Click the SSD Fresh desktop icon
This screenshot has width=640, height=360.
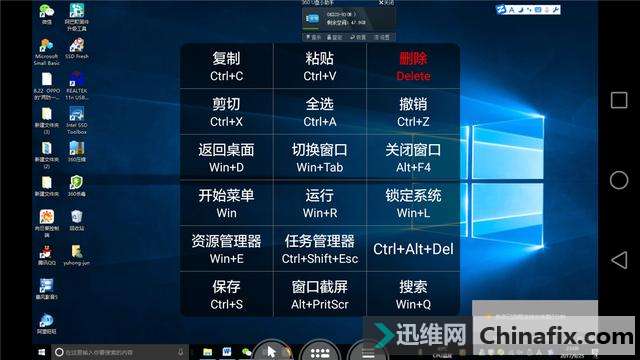click(77, 48)
